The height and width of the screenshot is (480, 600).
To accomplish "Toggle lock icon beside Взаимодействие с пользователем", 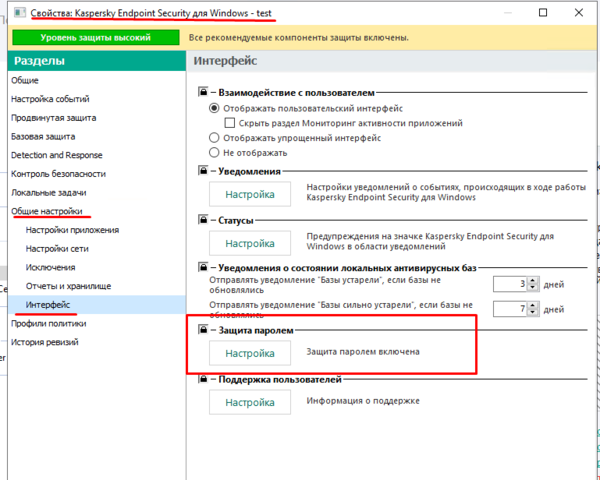I will (203, 92).
